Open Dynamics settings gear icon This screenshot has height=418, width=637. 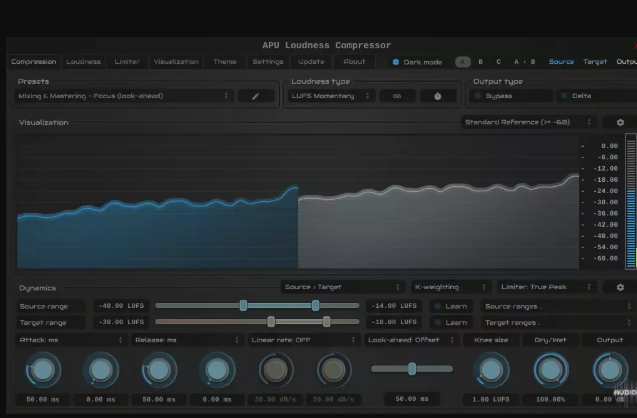pos(620,287)
